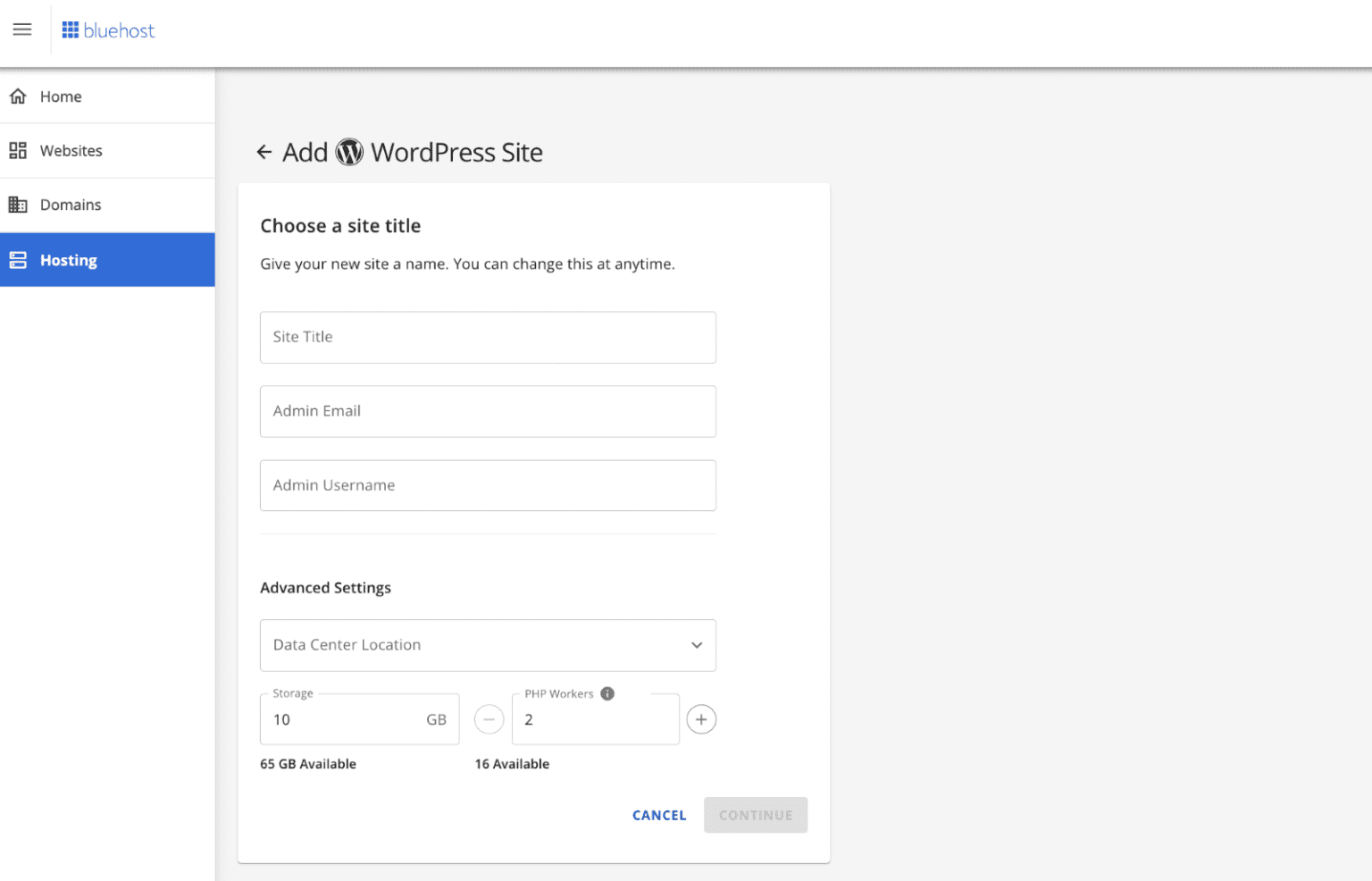This screenshot has width=1372, height=881.
Task: Click the back arrow to leave Add WordPress Site
Action: click(x=264, y=152)
